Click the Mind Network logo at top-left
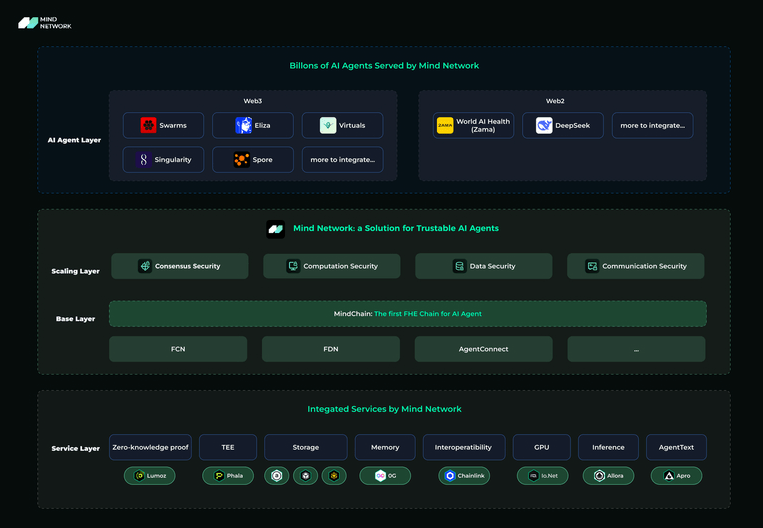 pyautogui.click(x=45, y=23)
